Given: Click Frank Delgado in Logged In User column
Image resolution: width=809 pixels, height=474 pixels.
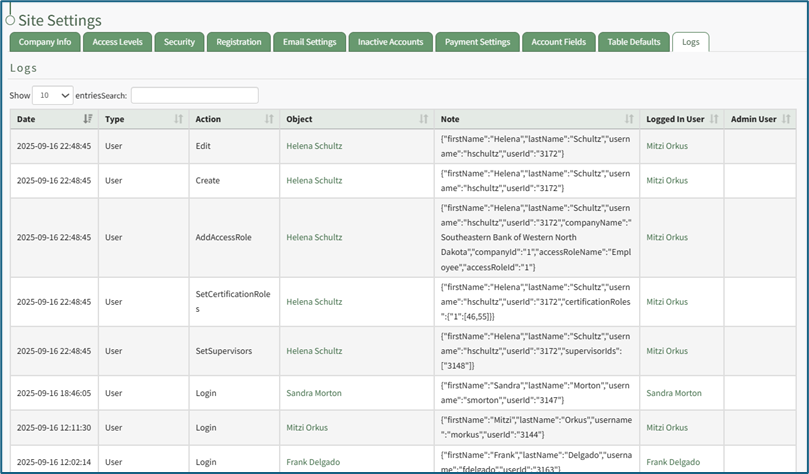Looking at the screenshot, I should [673, 462].
